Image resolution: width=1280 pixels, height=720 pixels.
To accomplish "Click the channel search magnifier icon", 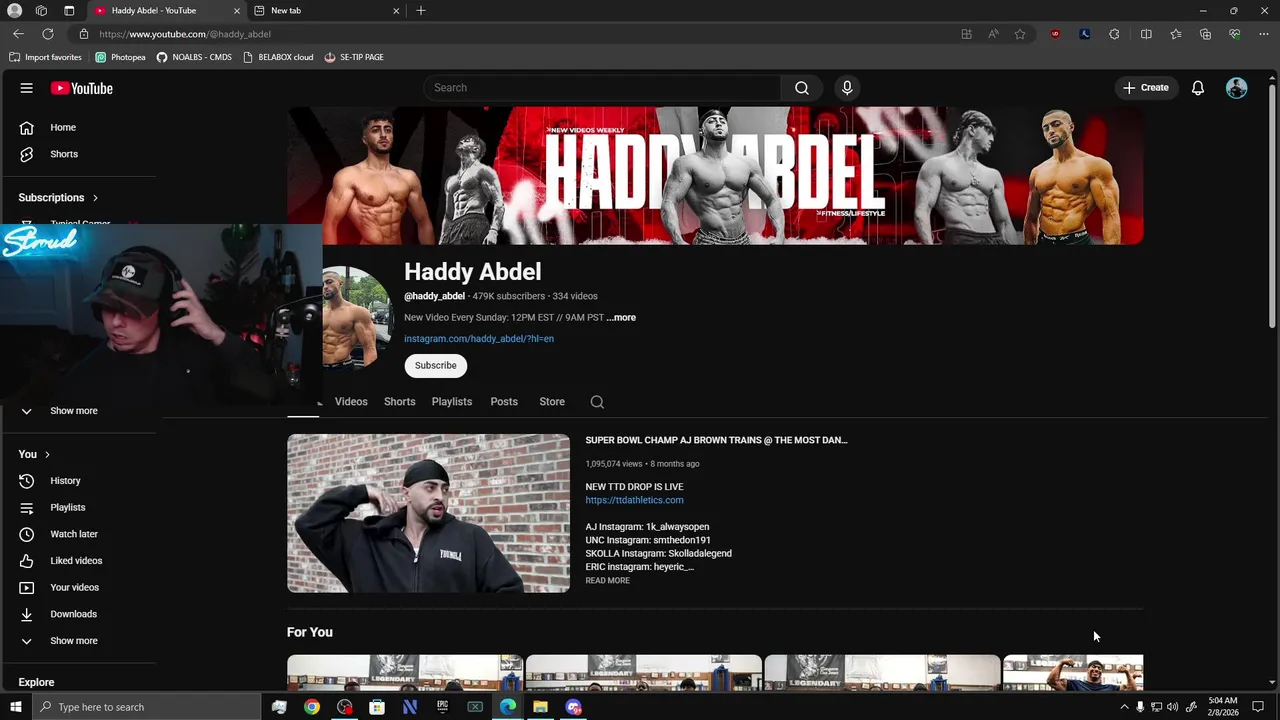I will pos(597,402).
